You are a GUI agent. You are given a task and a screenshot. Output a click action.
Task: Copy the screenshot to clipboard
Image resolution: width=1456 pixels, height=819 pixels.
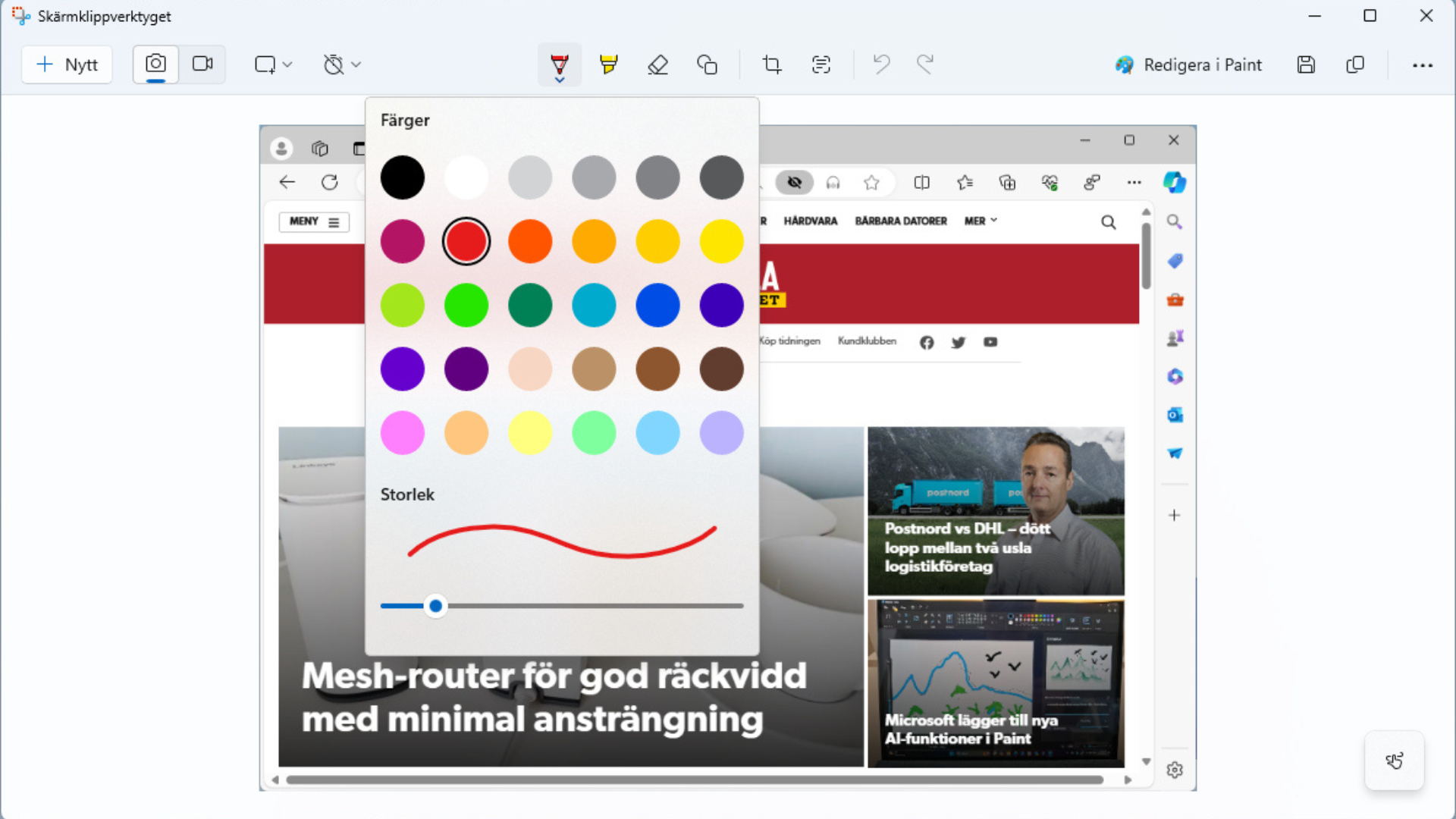1355,64
